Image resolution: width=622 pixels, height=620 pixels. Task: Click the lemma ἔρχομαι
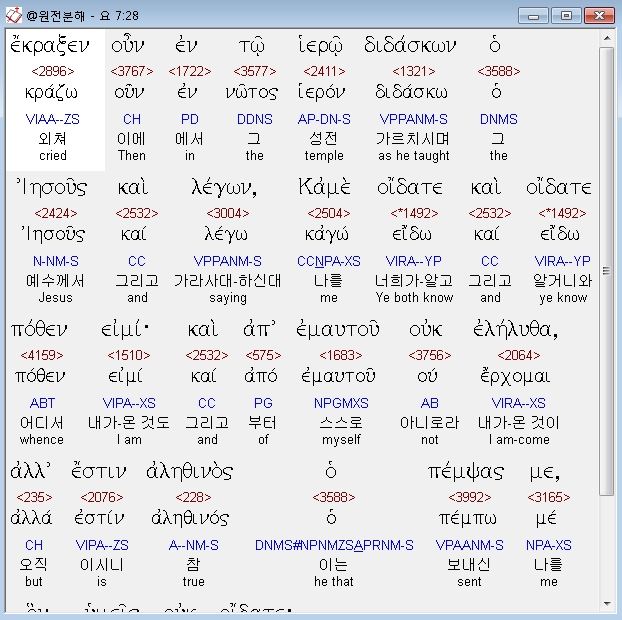click(x=515, y=377)
